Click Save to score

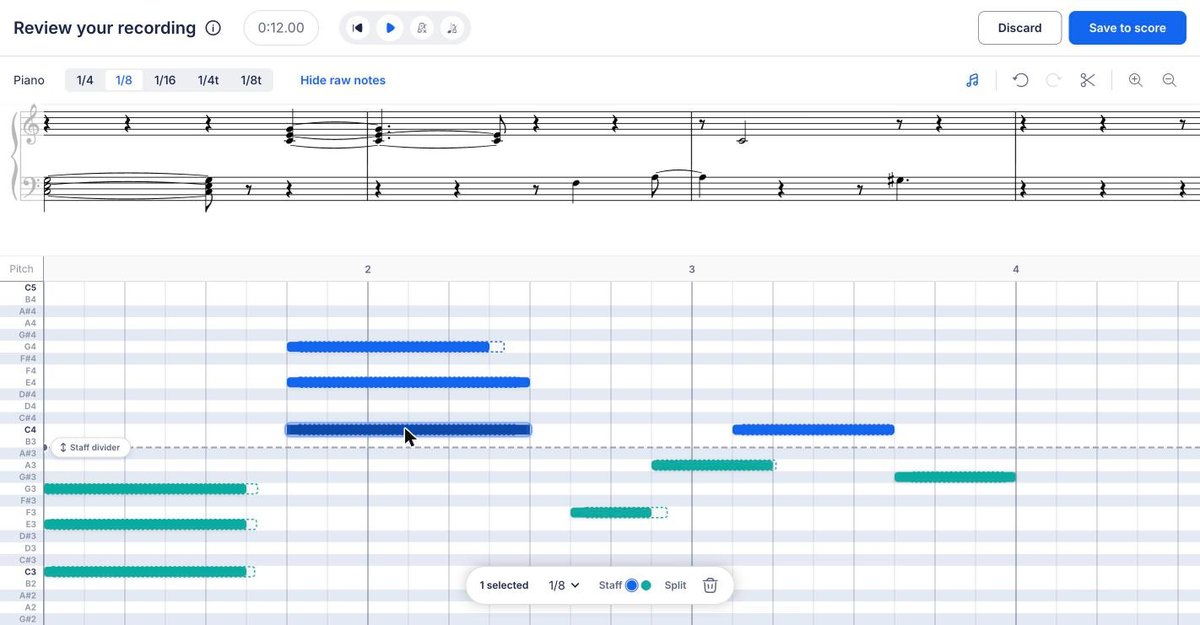(1127, 28)
